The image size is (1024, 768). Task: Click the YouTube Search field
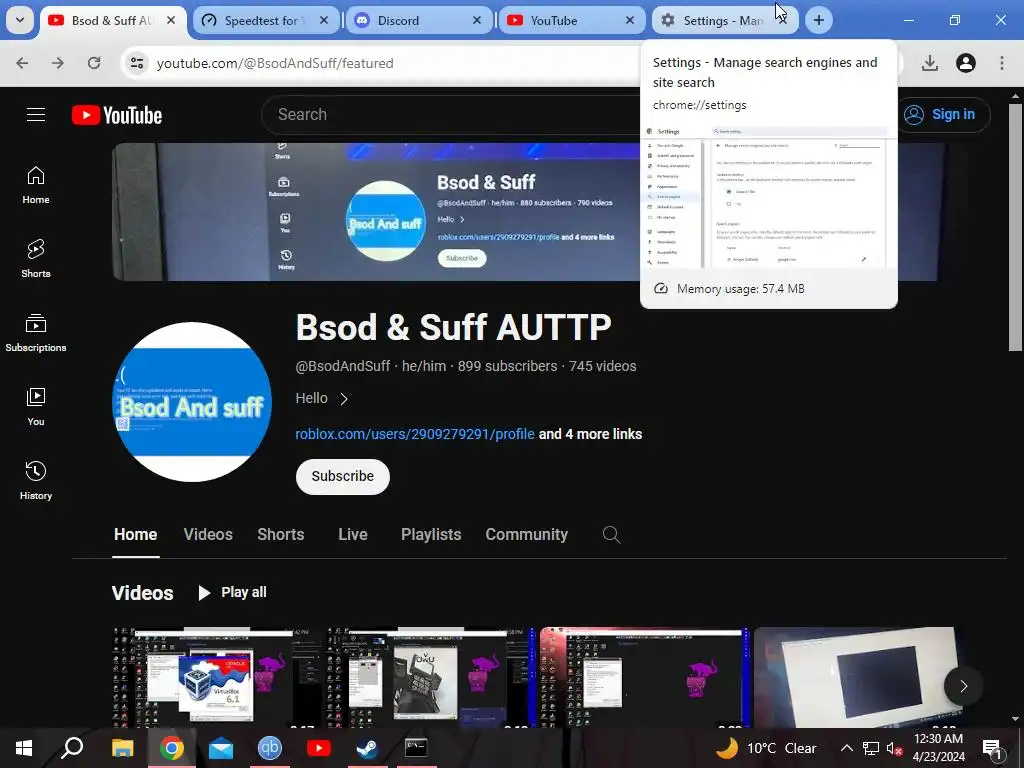tap(451, 115)
